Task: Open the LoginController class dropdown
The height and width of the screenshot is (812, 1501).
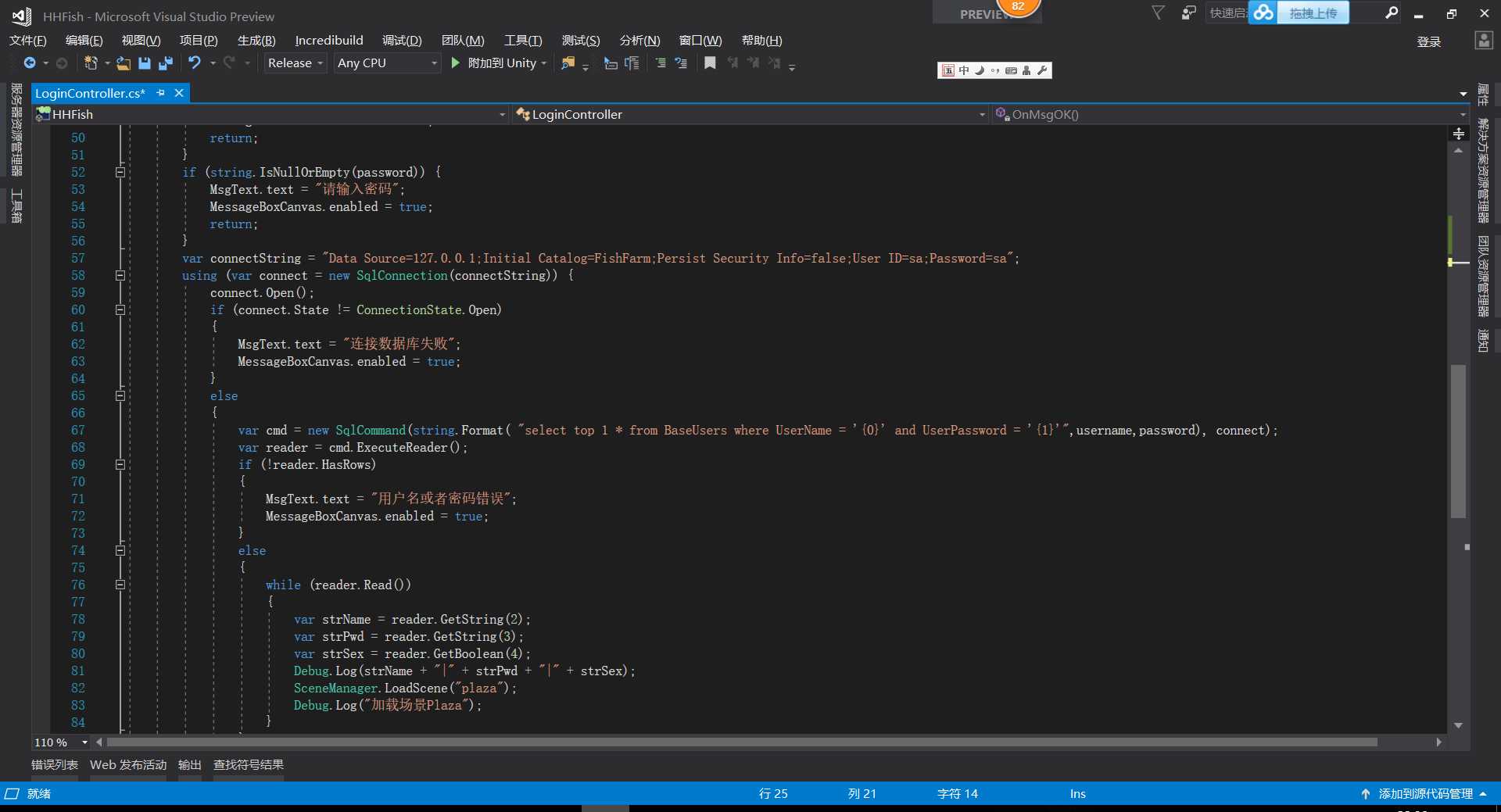Action: click(x=750, y=114)
